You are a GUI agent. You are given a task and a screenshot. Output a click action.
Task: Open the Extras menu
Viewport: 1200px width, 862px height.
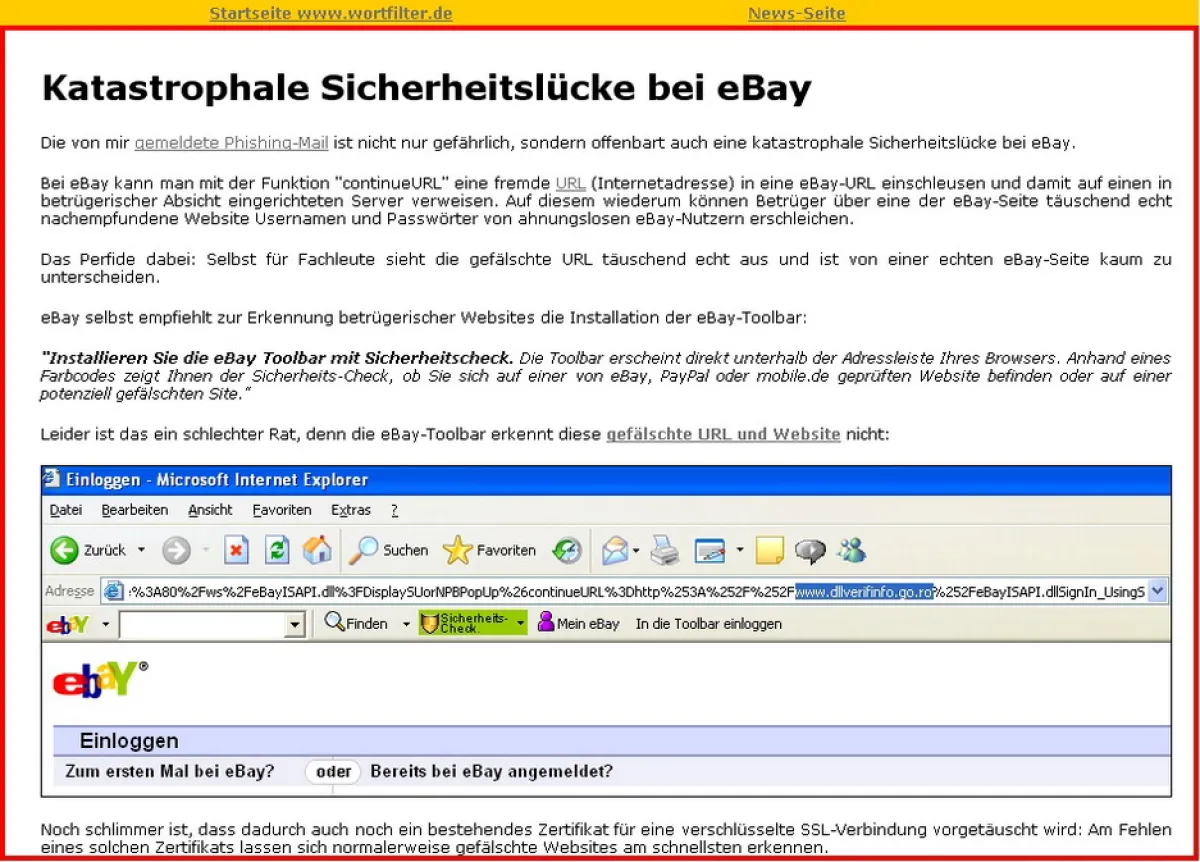350,510
